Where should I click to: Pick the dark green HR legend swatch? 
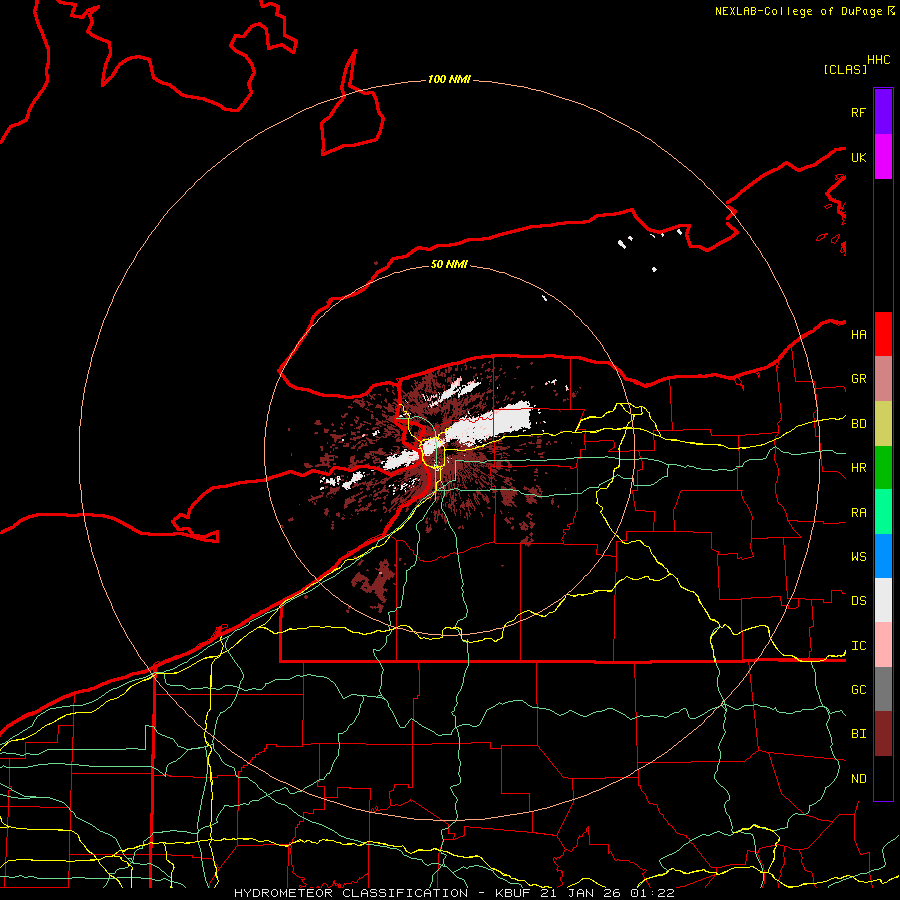coord(883,468)
